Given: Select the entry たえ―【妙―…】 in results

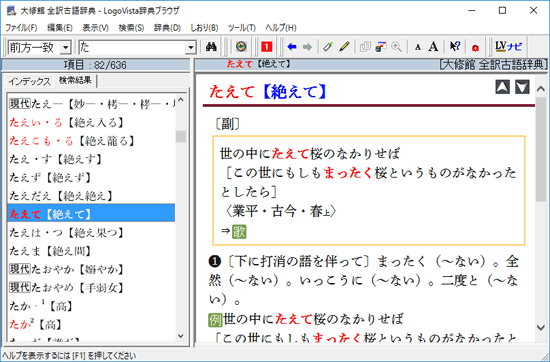Looking at the screenshot, I should pyautogui.click(x=91, y=104).
